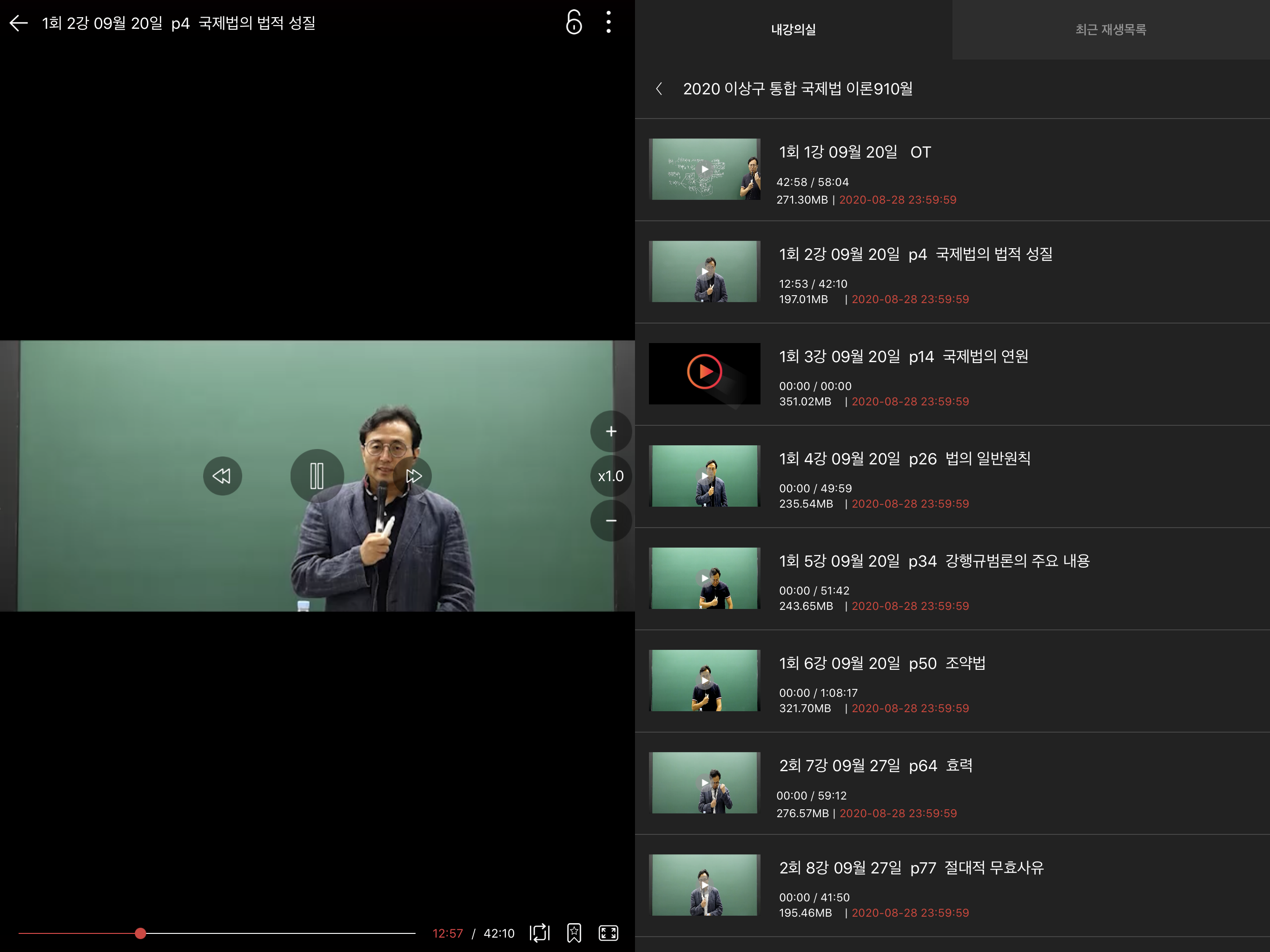Toggle the A-B repeat loop icon

point(540,933)
